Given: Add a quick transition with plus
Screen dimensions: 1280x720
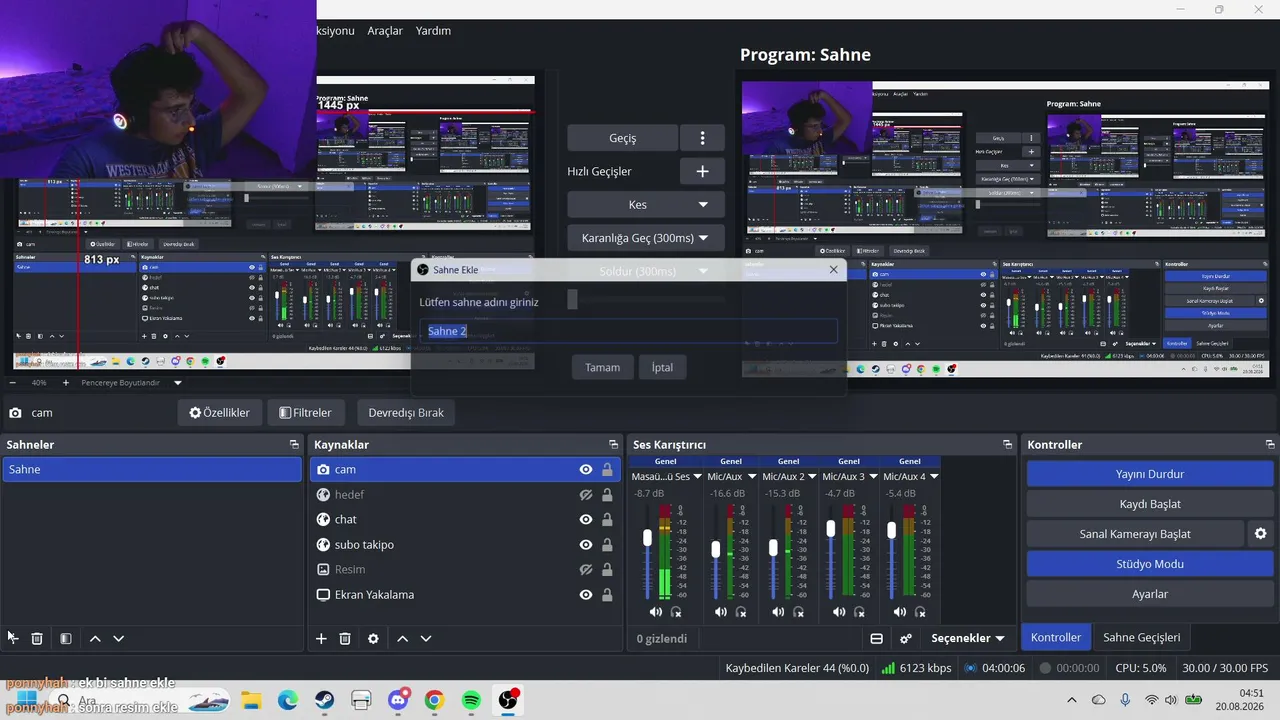Looking at the screenshot, I should (x=702, y=171).
